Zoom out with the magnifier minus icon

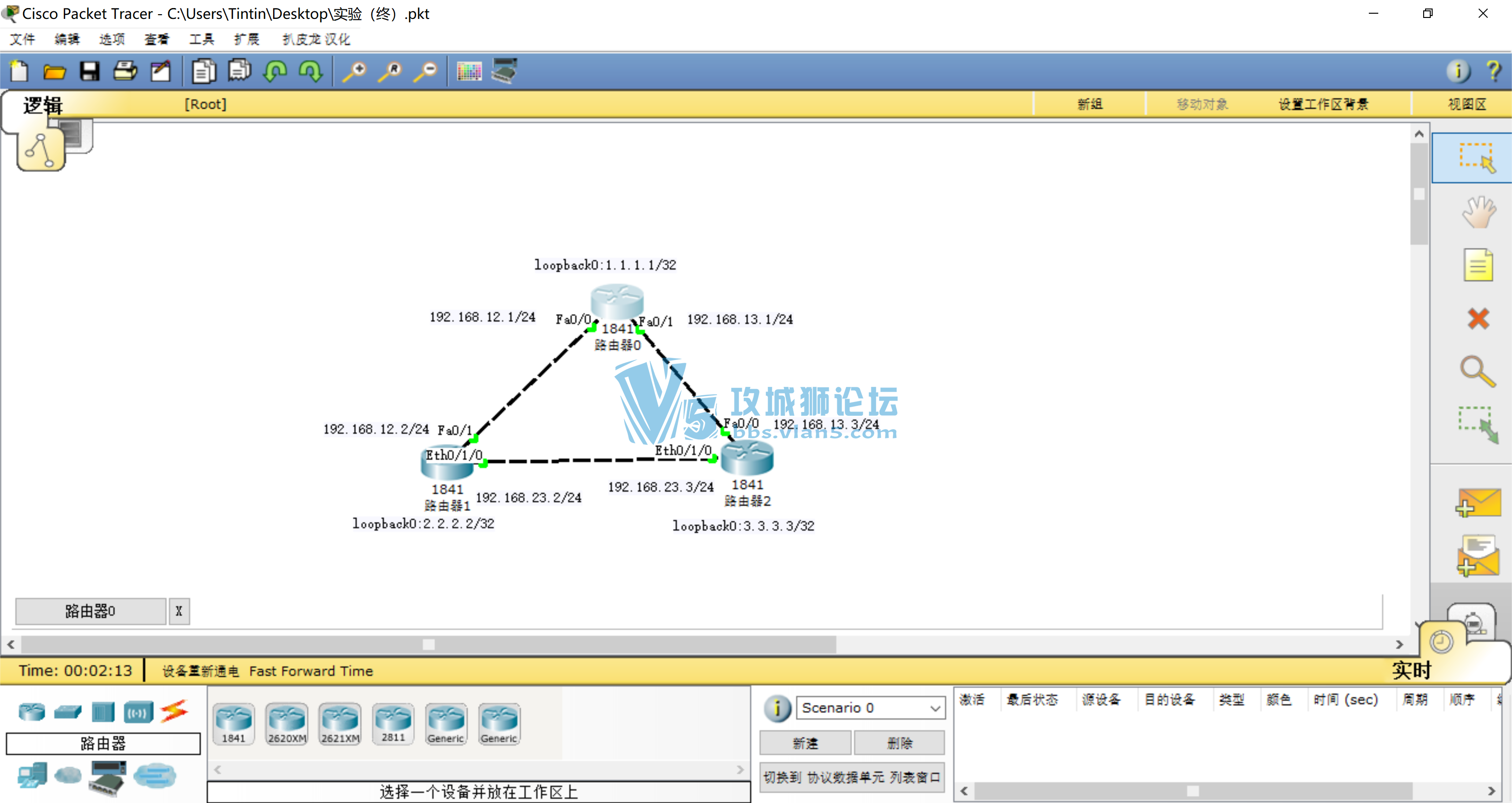point(426,72)
